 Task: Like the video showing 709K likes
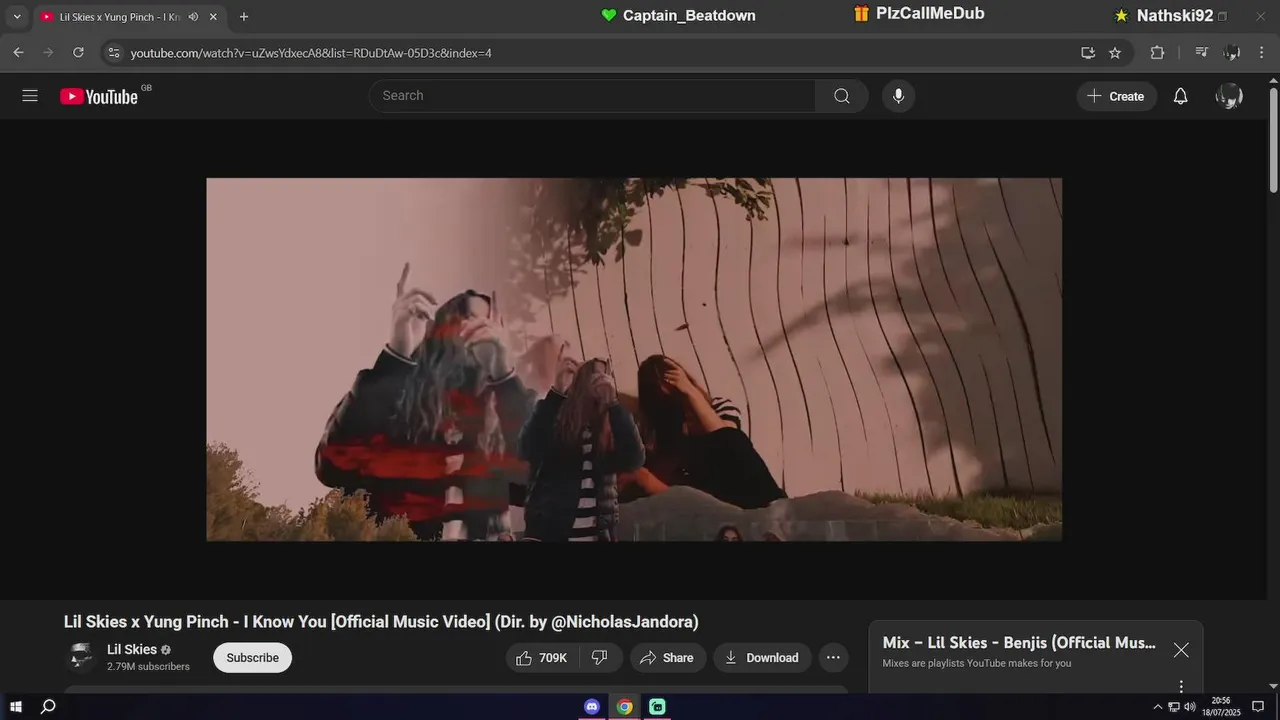(541, 658)
